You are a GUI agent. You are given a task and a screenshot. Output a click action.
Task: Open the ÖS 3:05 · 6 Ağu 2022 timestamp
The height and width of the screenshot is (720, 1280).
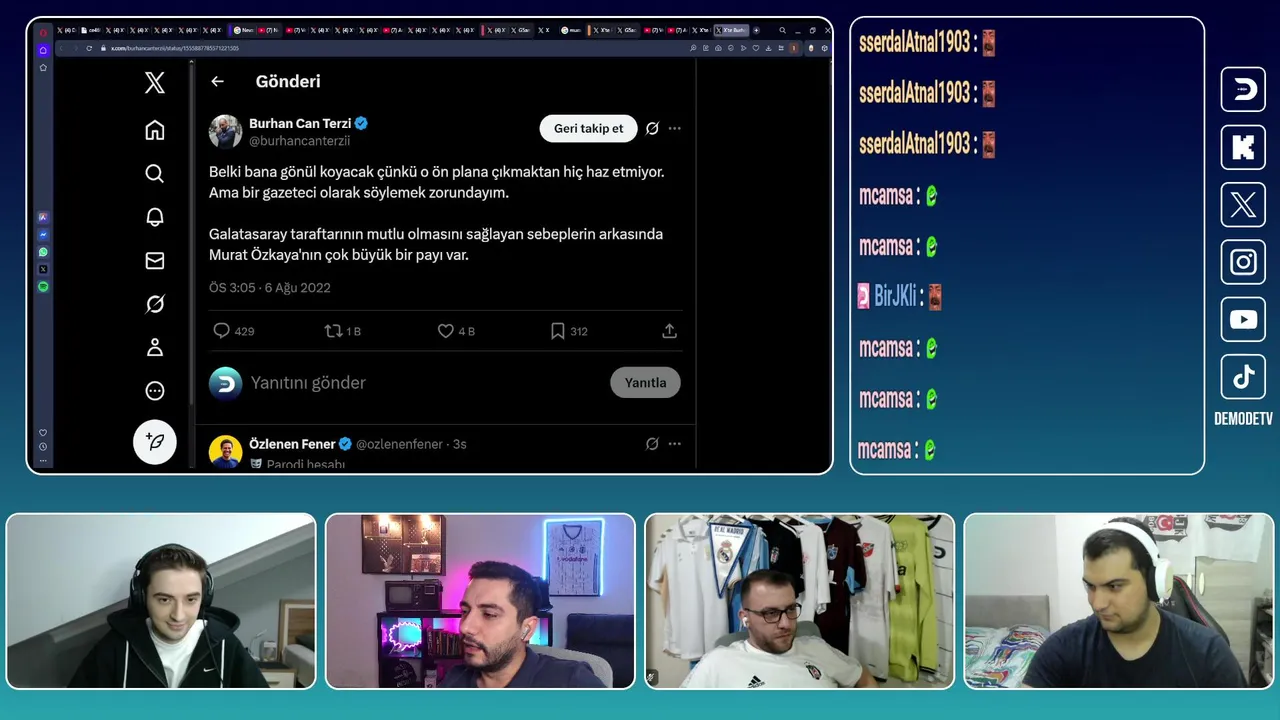[x=269, y=288]
